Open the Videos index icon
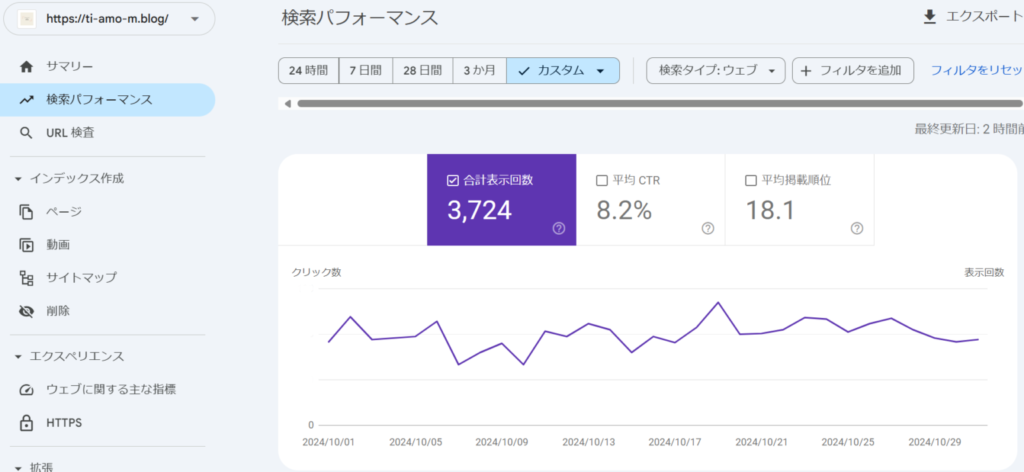Screen dimensions: 1024x472 coord(27,244)
